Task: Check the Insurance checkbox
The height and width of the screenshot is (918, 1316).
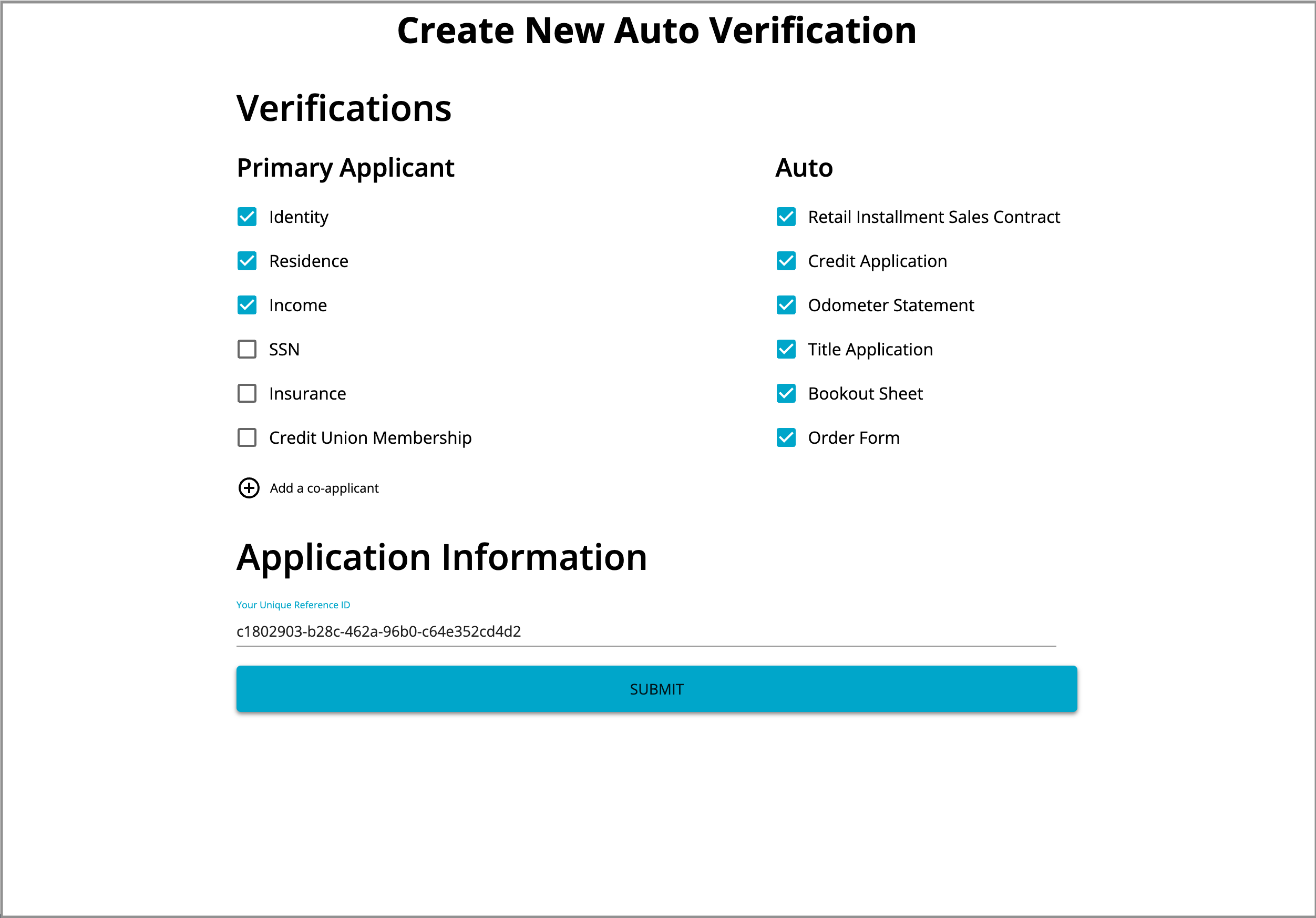Action: (247, 393)
